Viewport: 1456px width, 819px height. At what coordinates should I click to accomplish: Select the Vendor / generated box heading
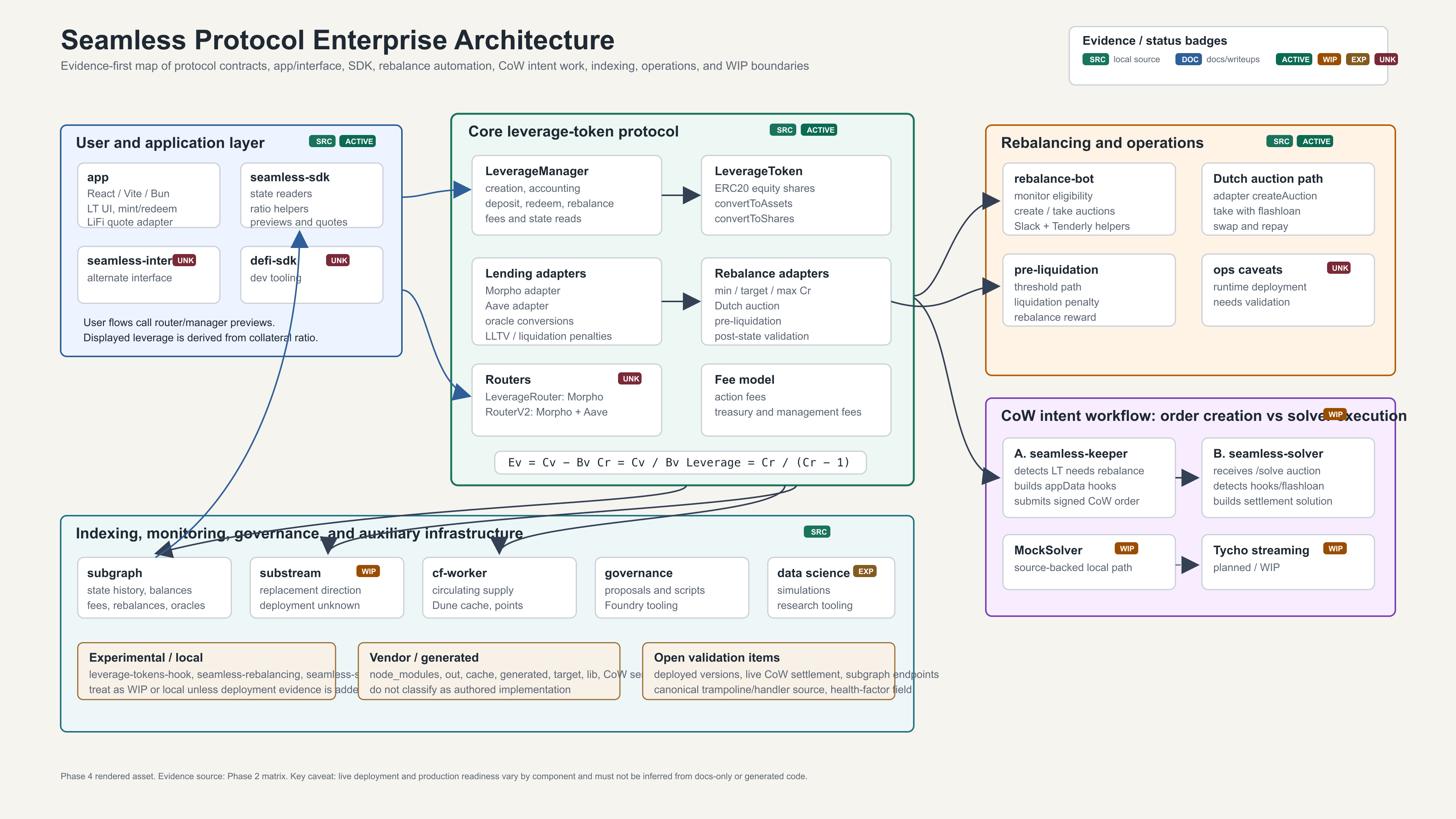424,657
